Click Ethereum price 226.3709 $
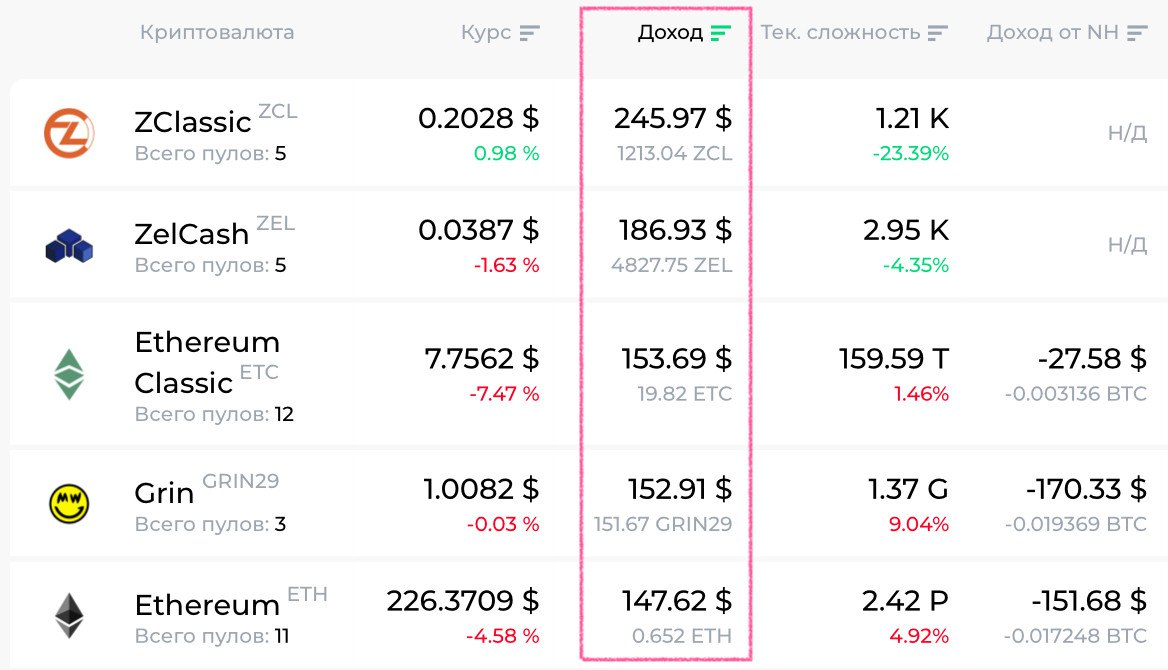 (x=463, y=601)
